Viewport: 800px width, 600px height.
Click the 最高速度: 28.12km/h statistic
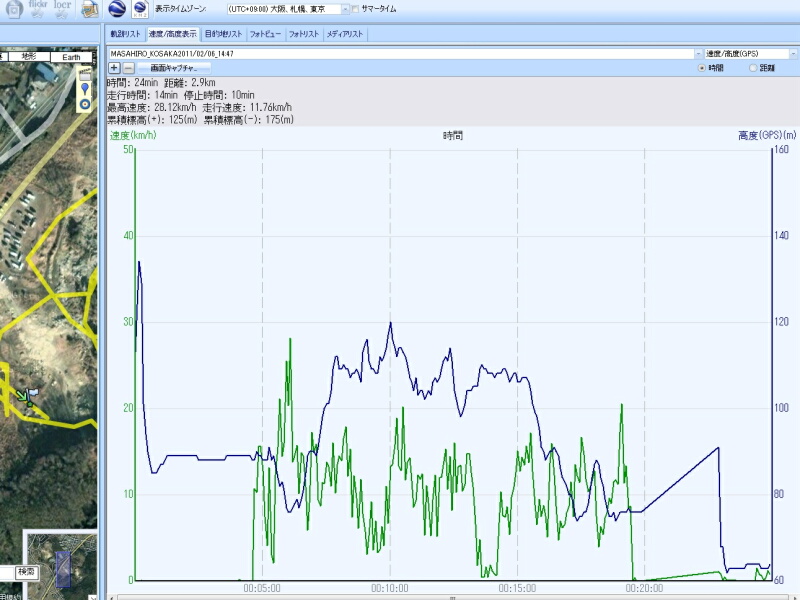click(x=152, y=108)
